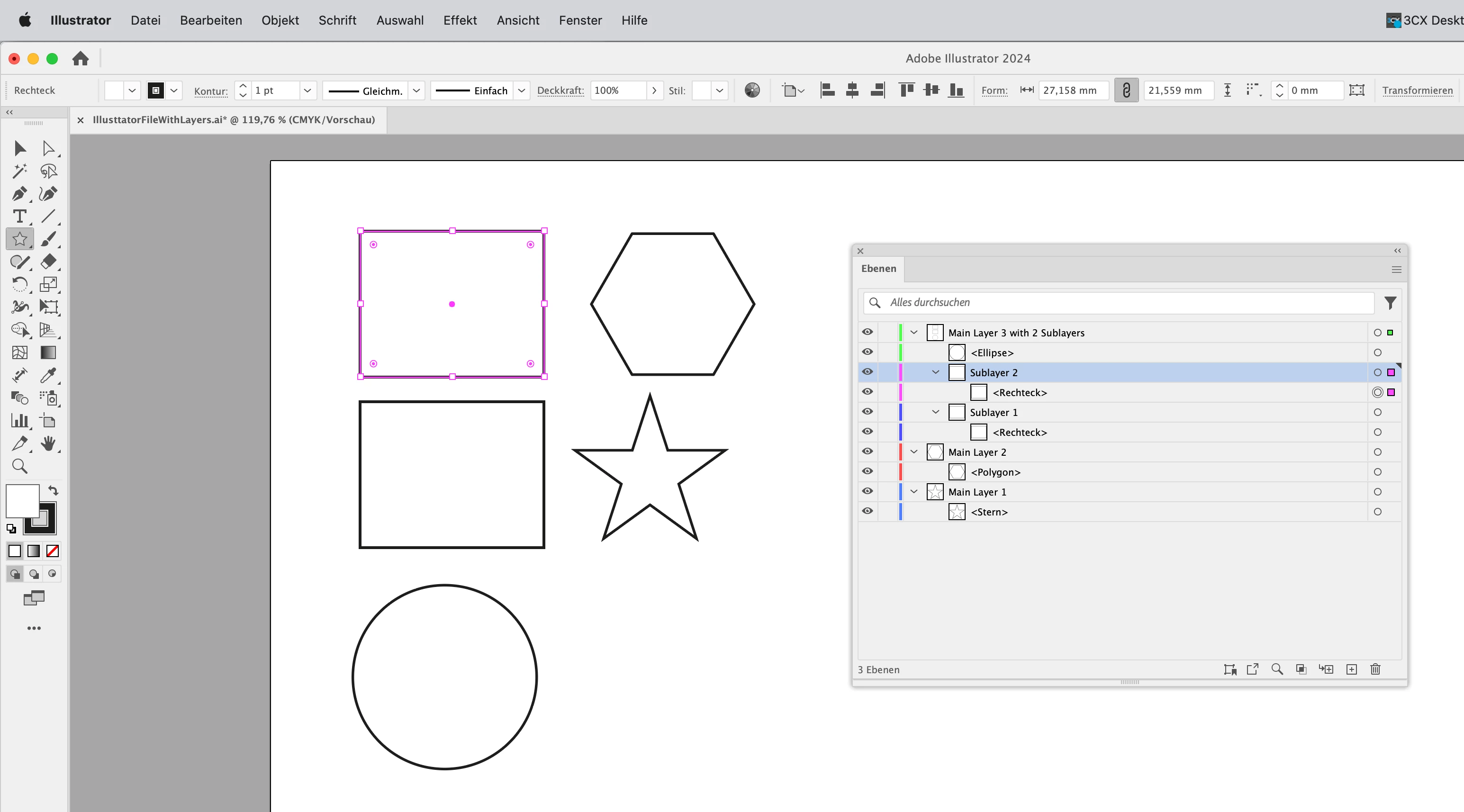Hide the Stern object eye icon
1464x812 pixels.
click(867, 511)
